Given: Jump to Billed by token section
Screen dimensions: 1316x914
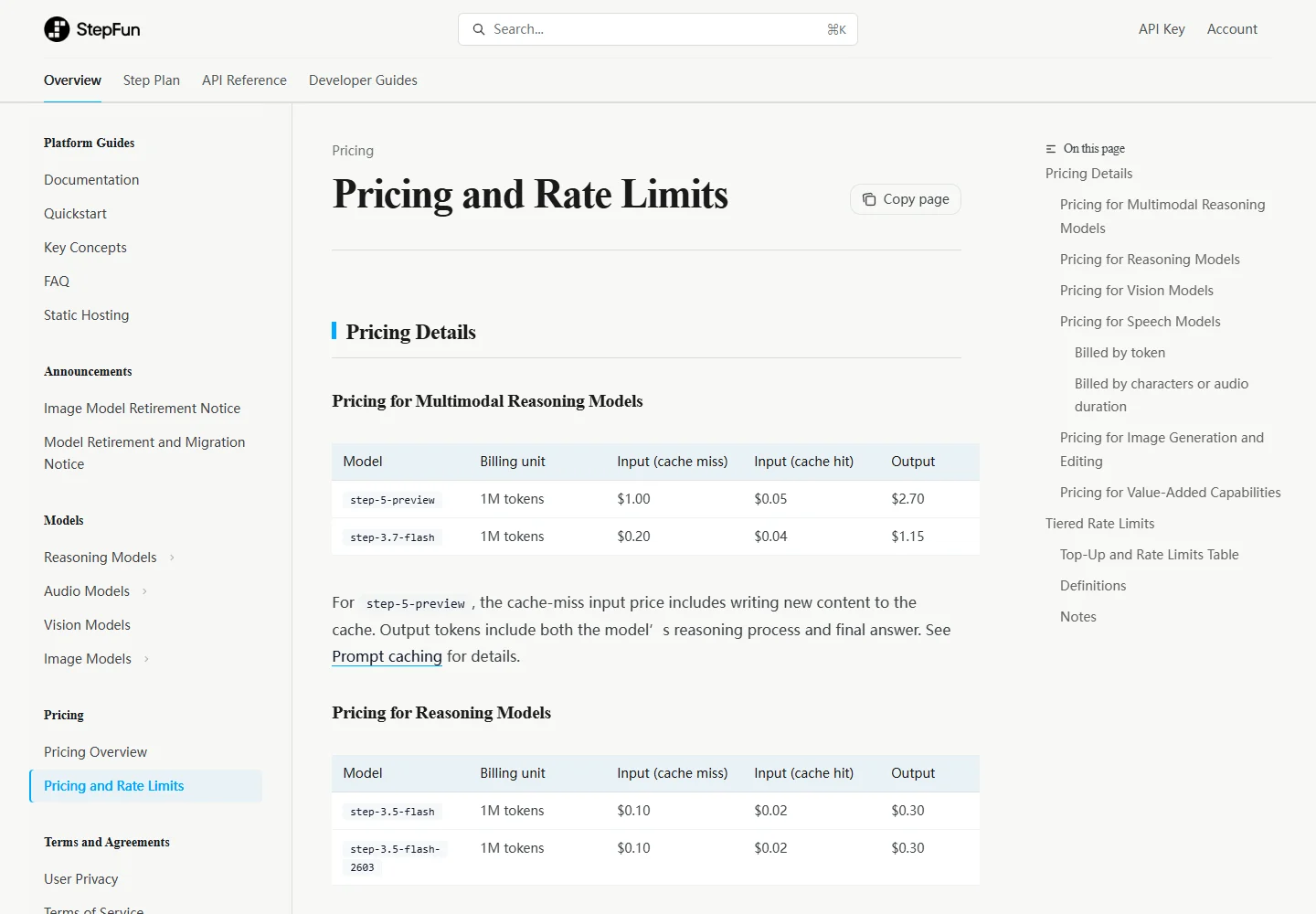Looking at the screenshot, I should pyautogui.click(x=1120, y=353).
